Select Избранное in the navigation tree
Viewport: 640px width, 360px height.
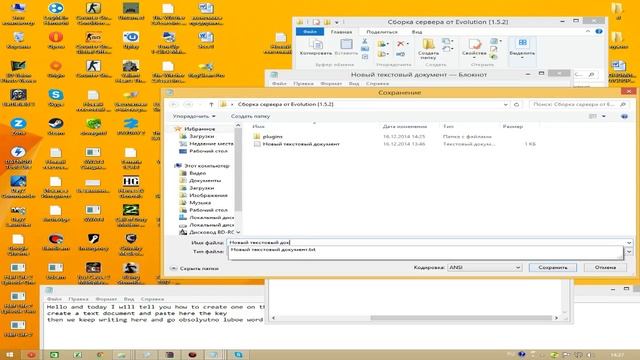[x=199, y=129]
